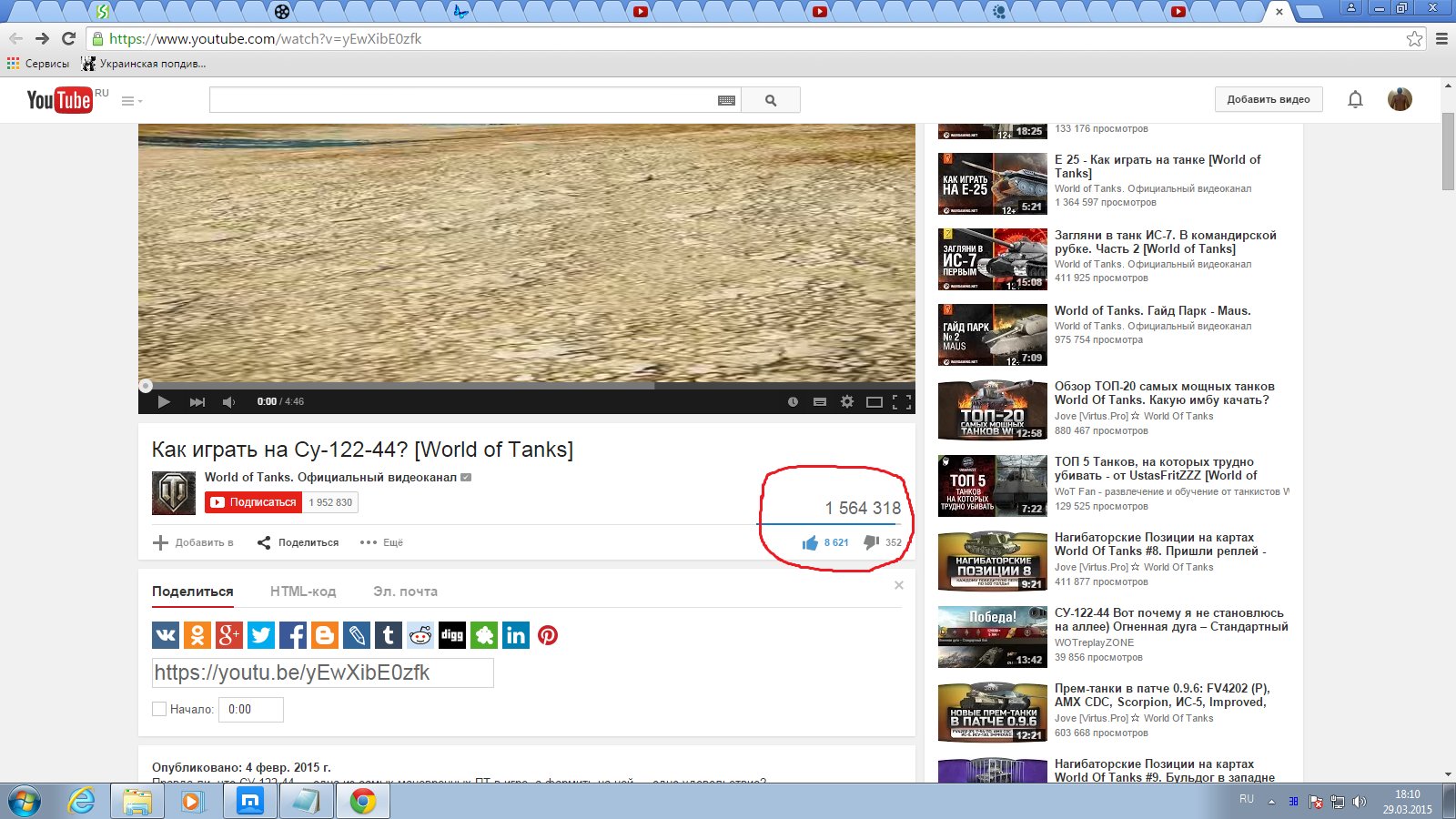1456x819 pixels.
Task: Open the player settings gear
Action: pyautogui.click(x=847, y=401)
